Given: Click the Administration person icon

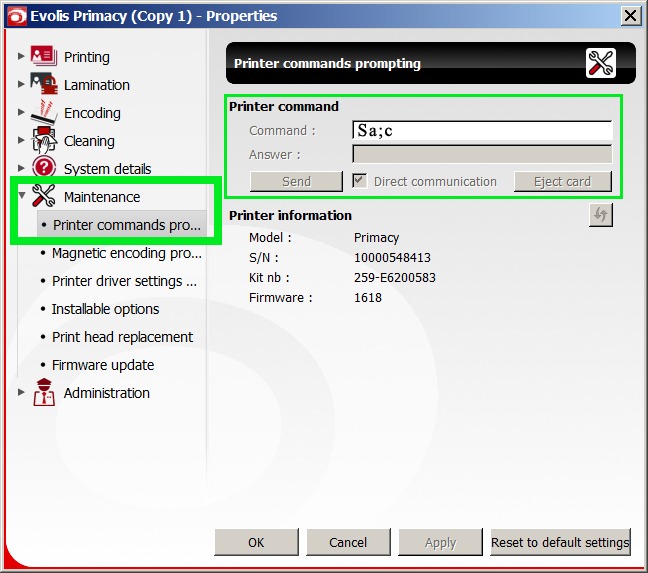Looking at the screenshot, I should point(43,392).
